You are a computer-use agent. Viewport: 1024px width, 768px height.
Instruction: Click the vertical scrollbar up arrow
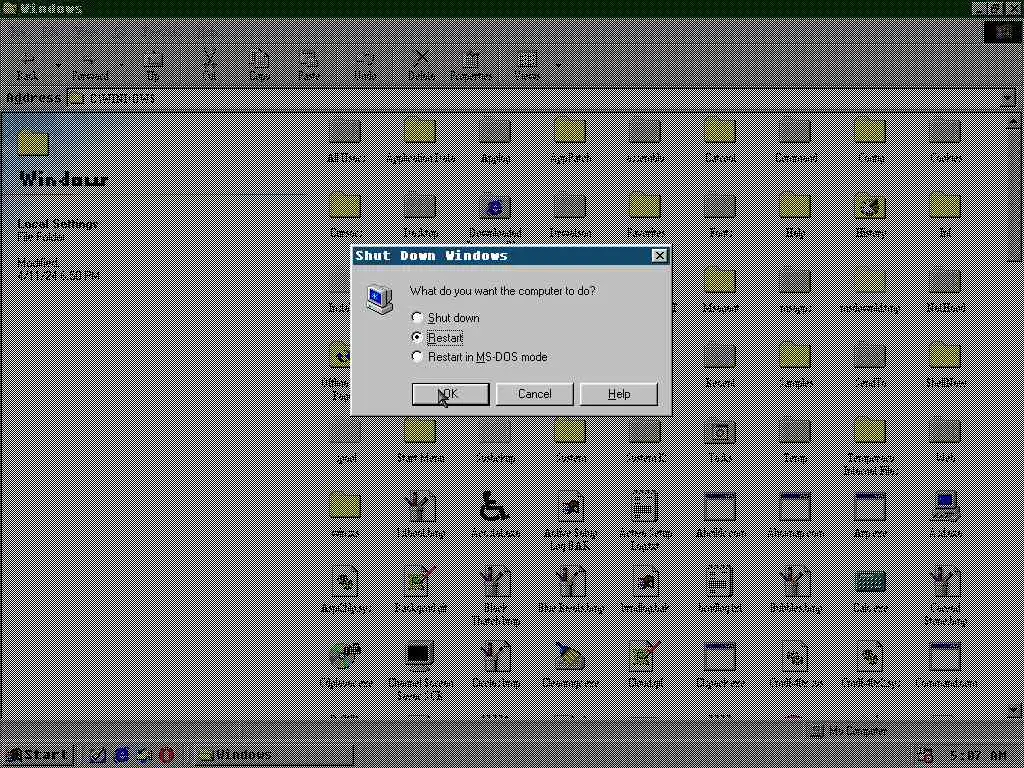coord(1014,121)
